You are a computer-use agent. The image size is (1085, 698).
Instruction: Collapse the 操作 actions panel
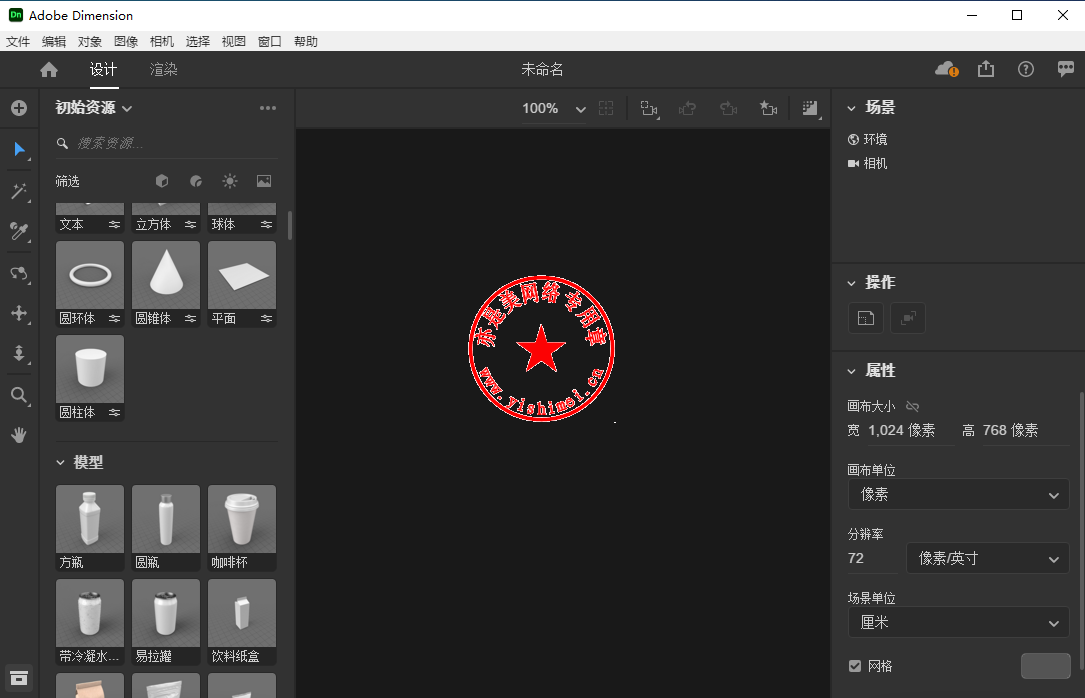(851, 283)
